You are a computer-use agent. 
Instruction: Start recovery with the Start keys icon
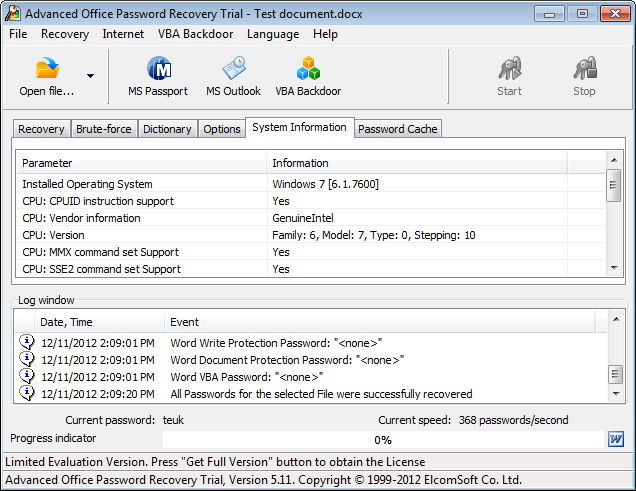tap(509, 68)
